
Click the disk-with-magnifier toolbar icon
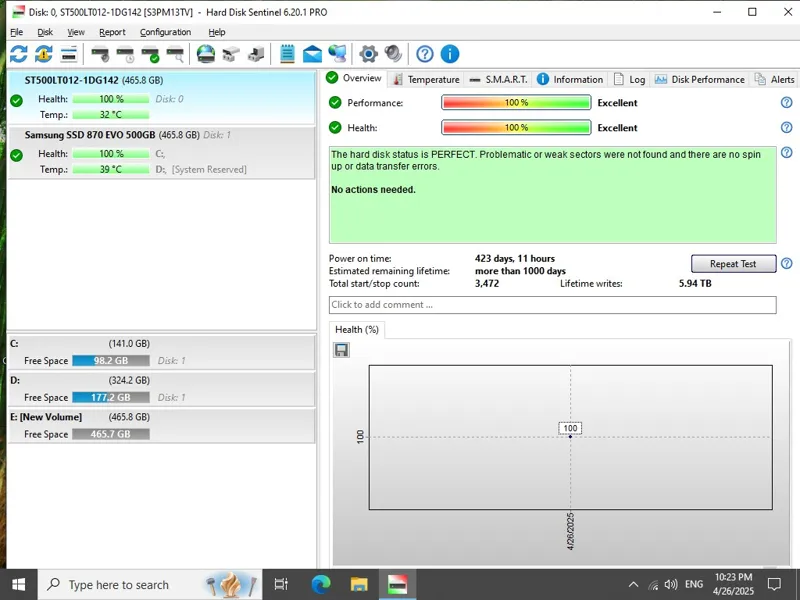[175, 54]
